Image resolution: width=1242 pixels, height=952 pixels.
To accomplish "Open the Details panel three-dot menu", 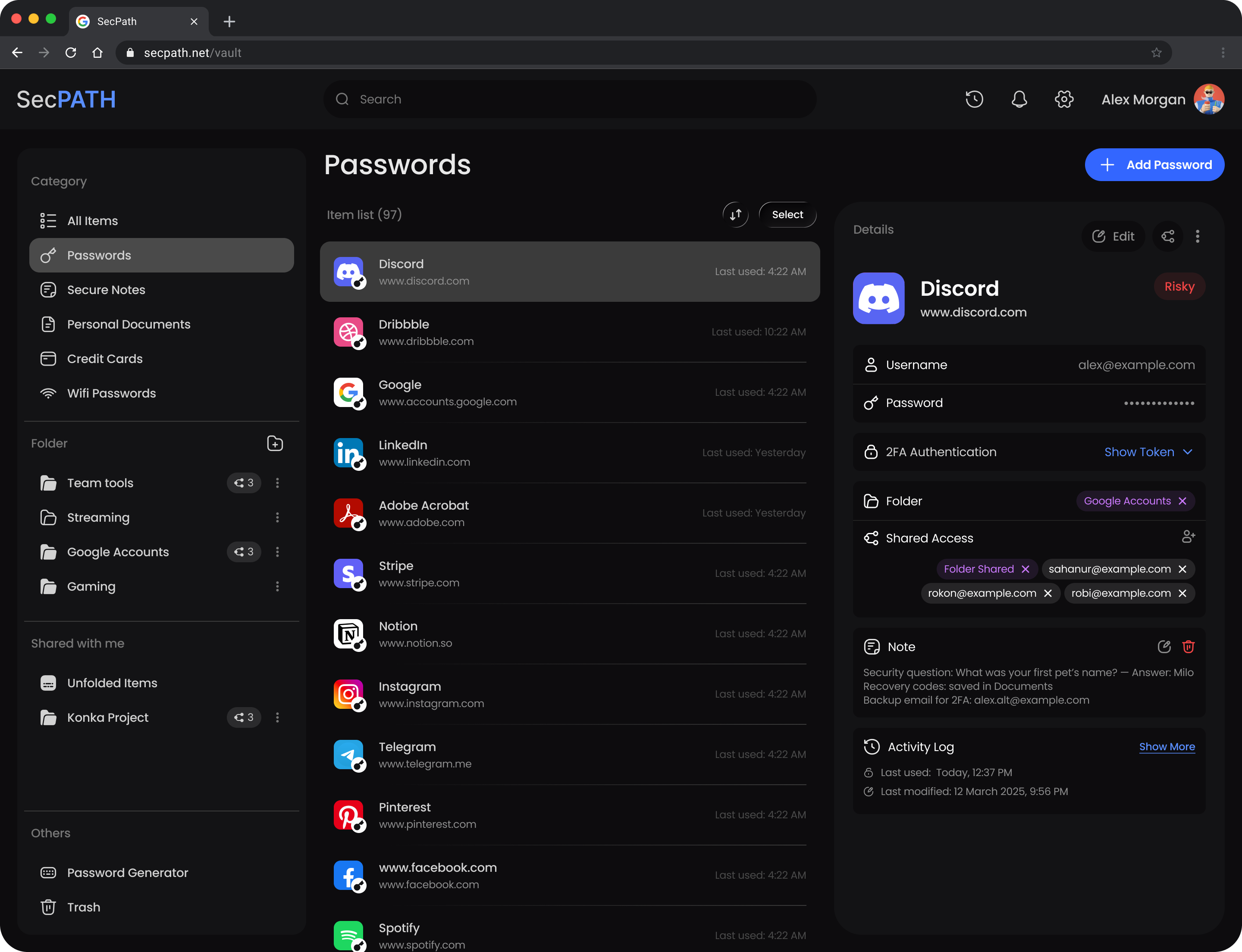I will pos(1197,236).
